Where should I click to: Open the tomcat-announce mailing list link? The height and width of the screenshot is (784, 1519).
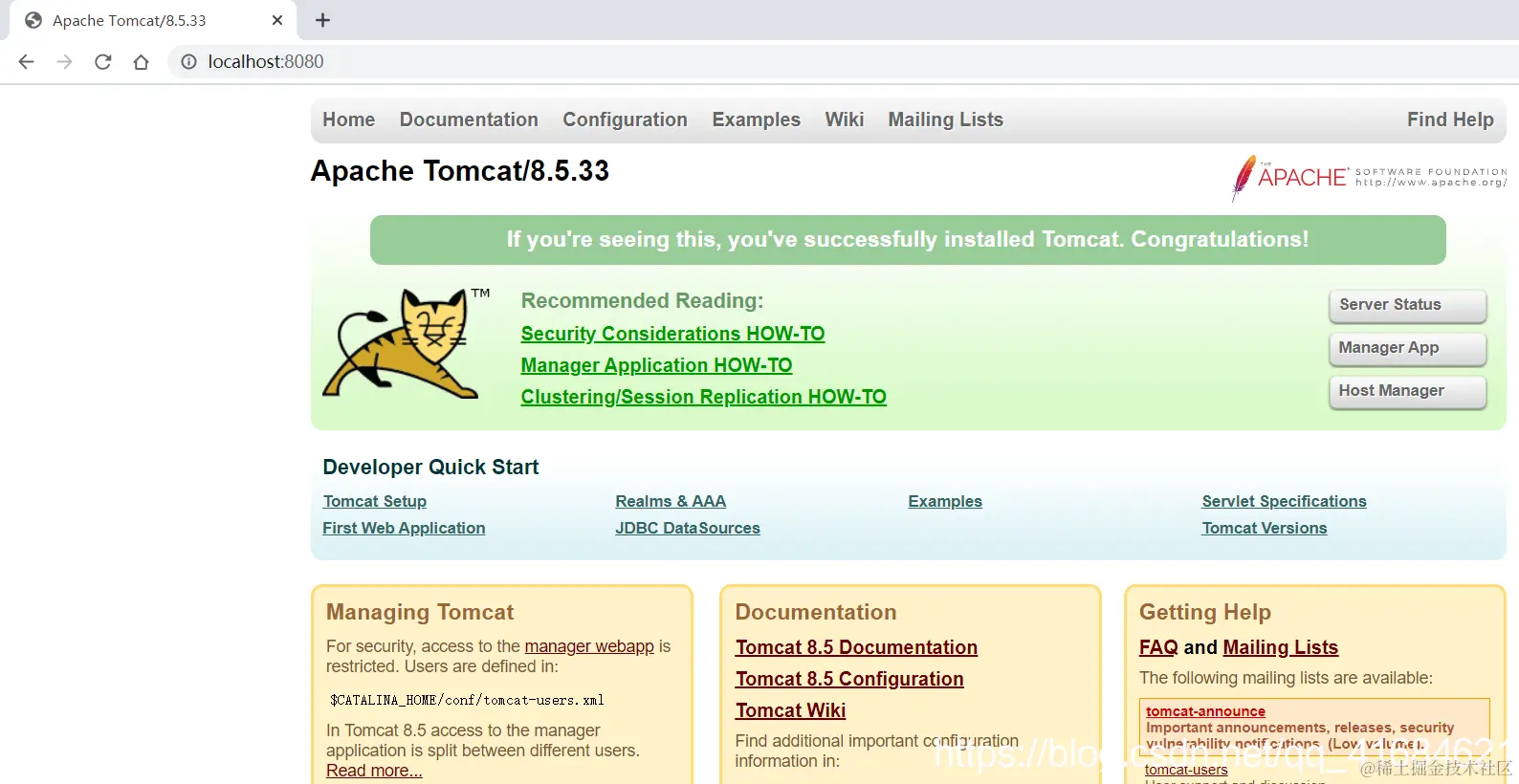point(1205,711)
